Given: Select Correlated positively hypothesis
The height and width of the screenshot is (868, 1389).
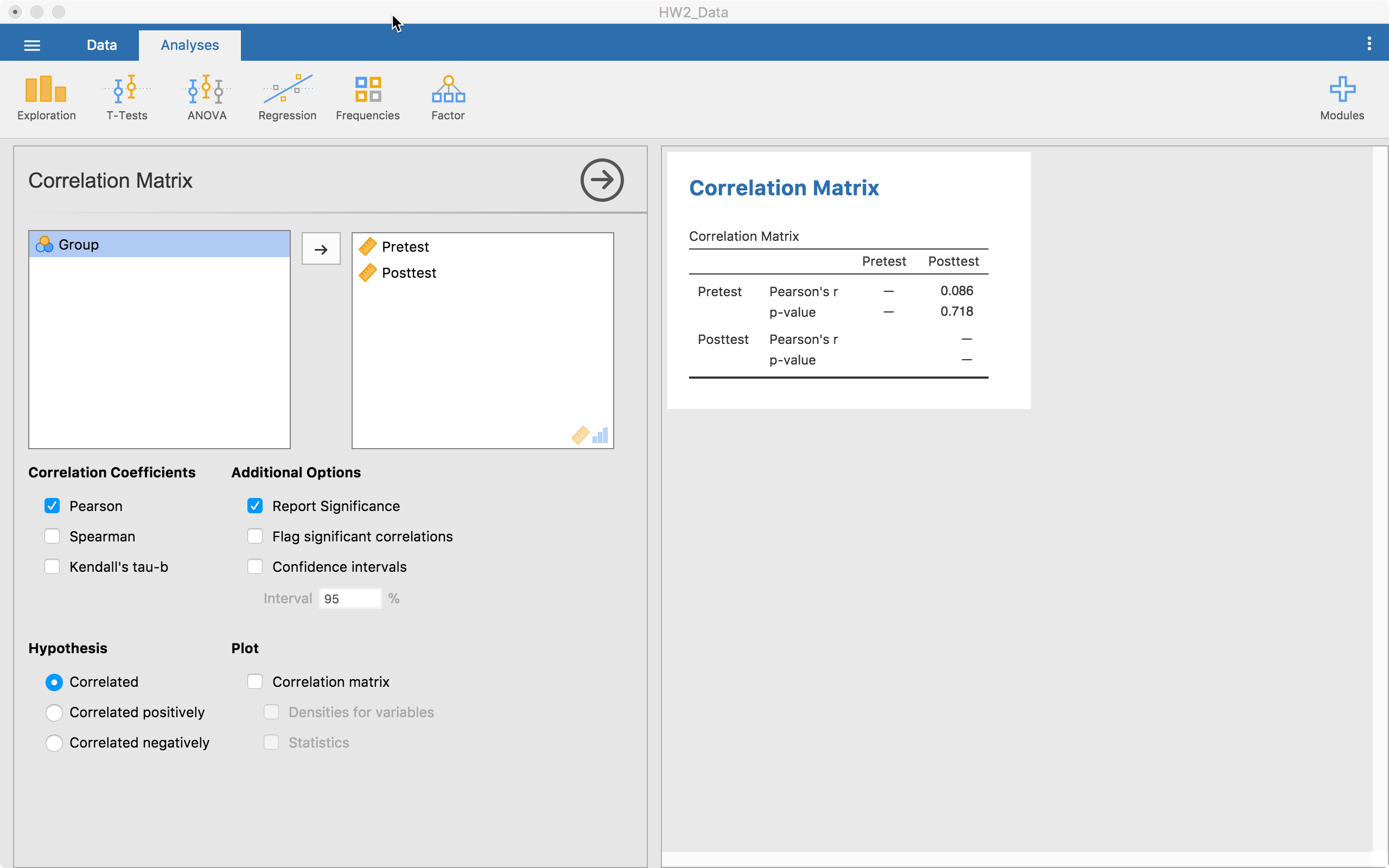Looking at the screenshot, I should tap(54, 712).
